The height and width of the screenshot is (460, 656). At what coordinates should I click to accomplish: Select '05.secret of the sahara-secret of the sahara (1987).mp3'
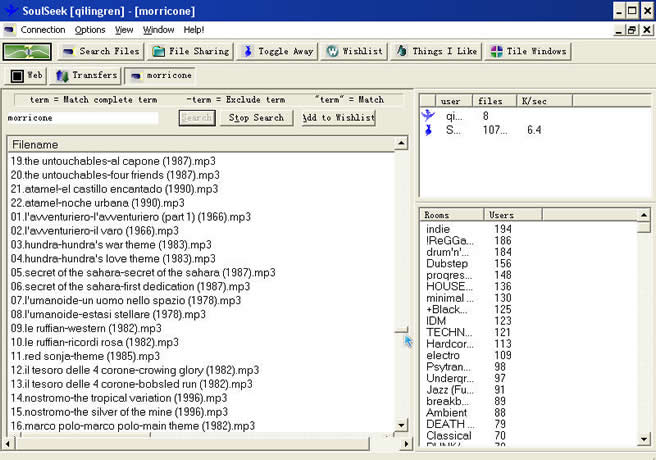point(143,273)
